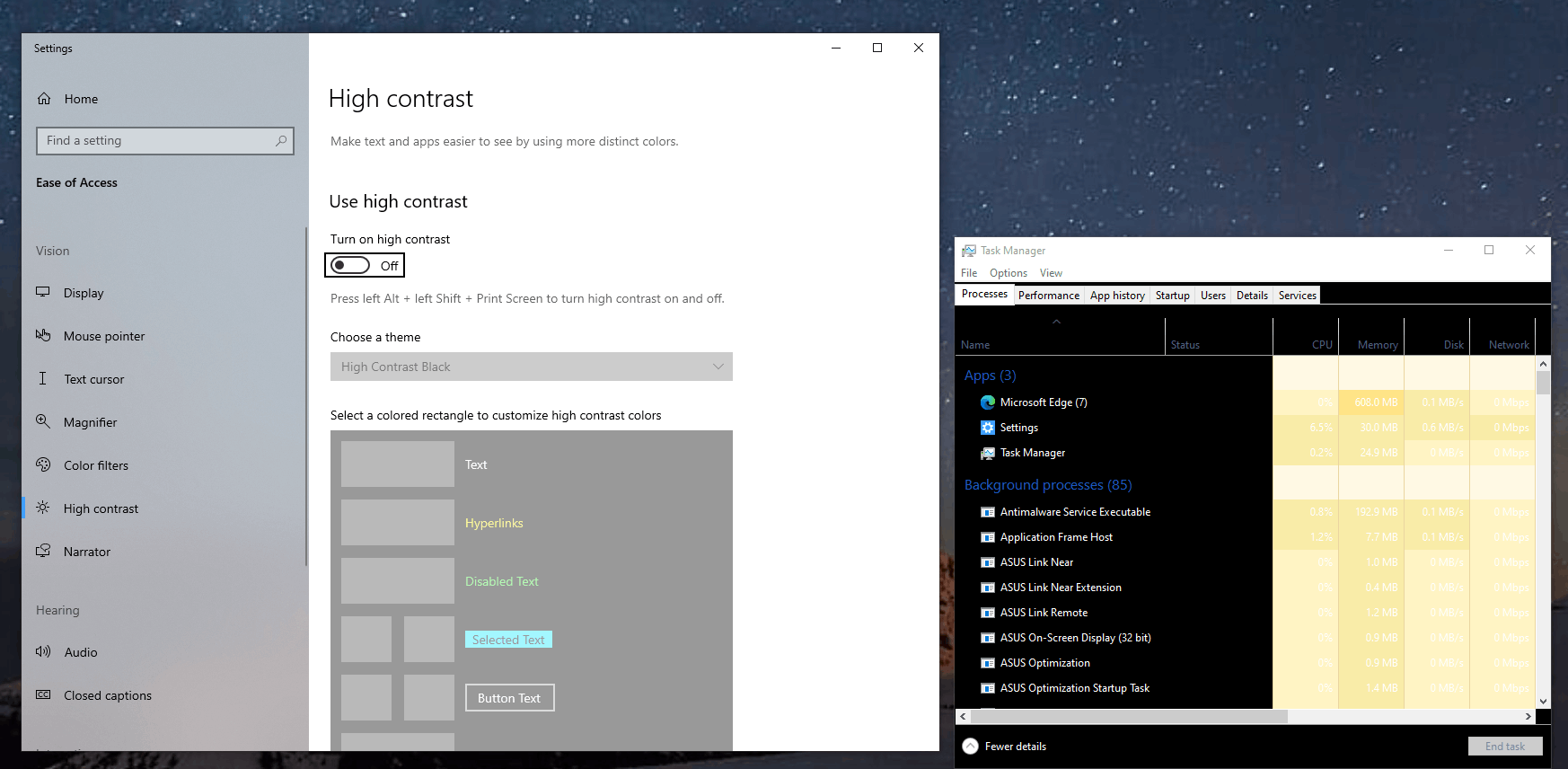Click the sort arrow above the Name column
This screenshot has height=769, width=1568.
(1057, 322)
